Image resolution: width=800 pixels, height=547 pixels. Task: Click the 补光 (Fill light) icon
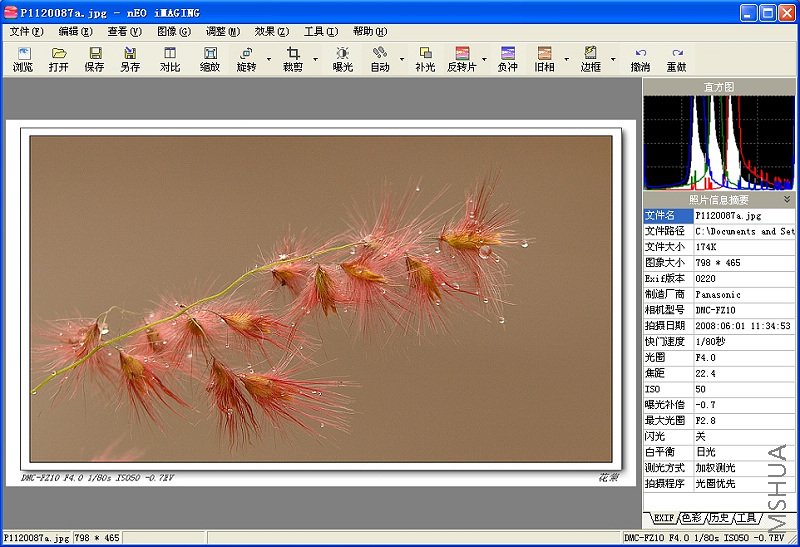click(425, 59)
